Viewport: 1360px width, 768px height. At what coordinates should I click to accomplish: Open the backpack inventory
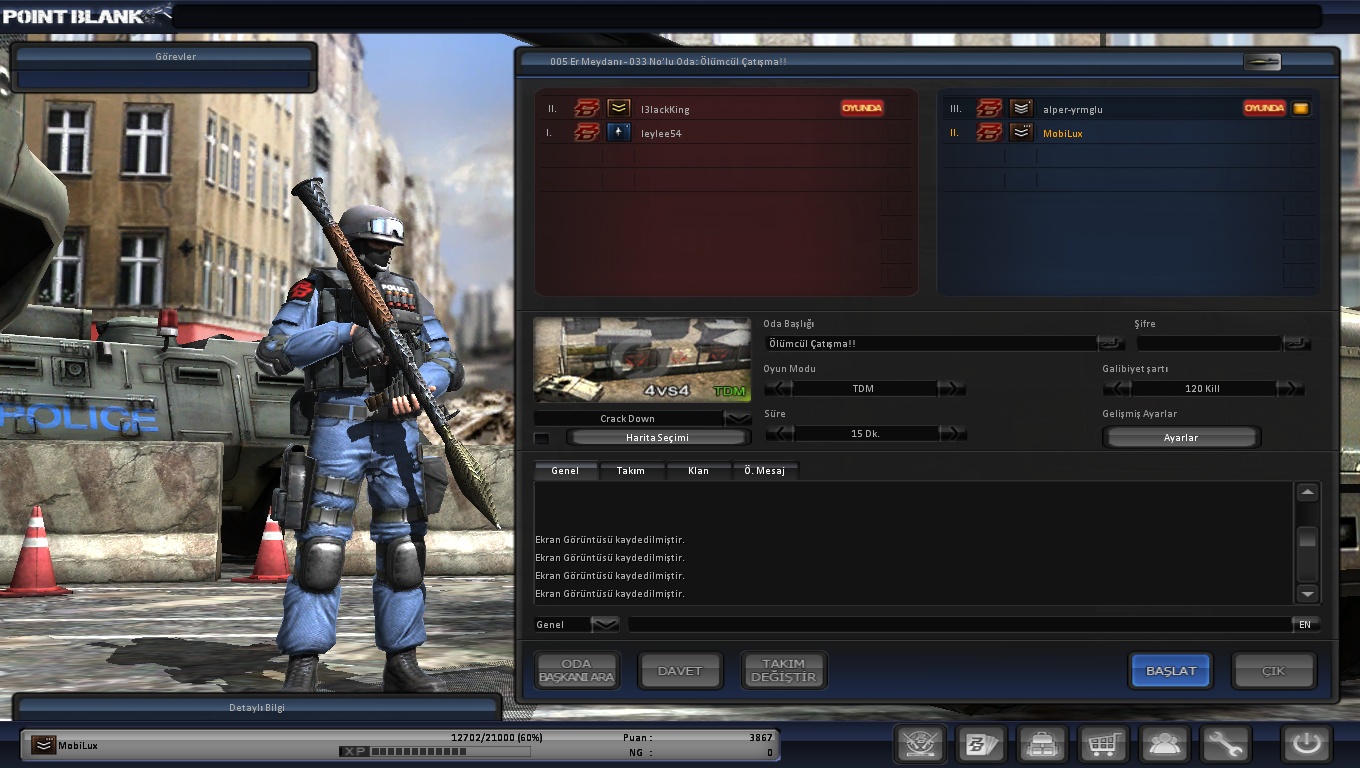coord(1041,744)
